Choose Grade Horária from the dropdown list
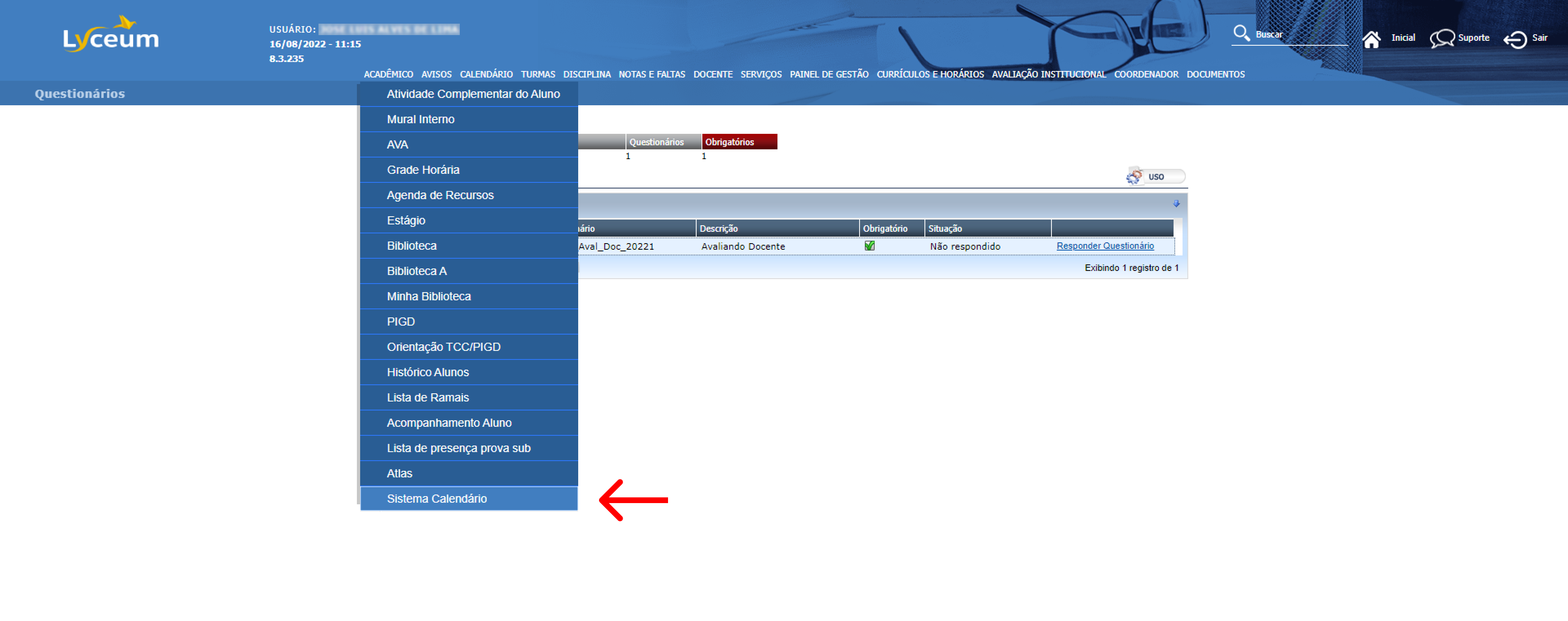The image size is (1568, 621). click(423, 170)
